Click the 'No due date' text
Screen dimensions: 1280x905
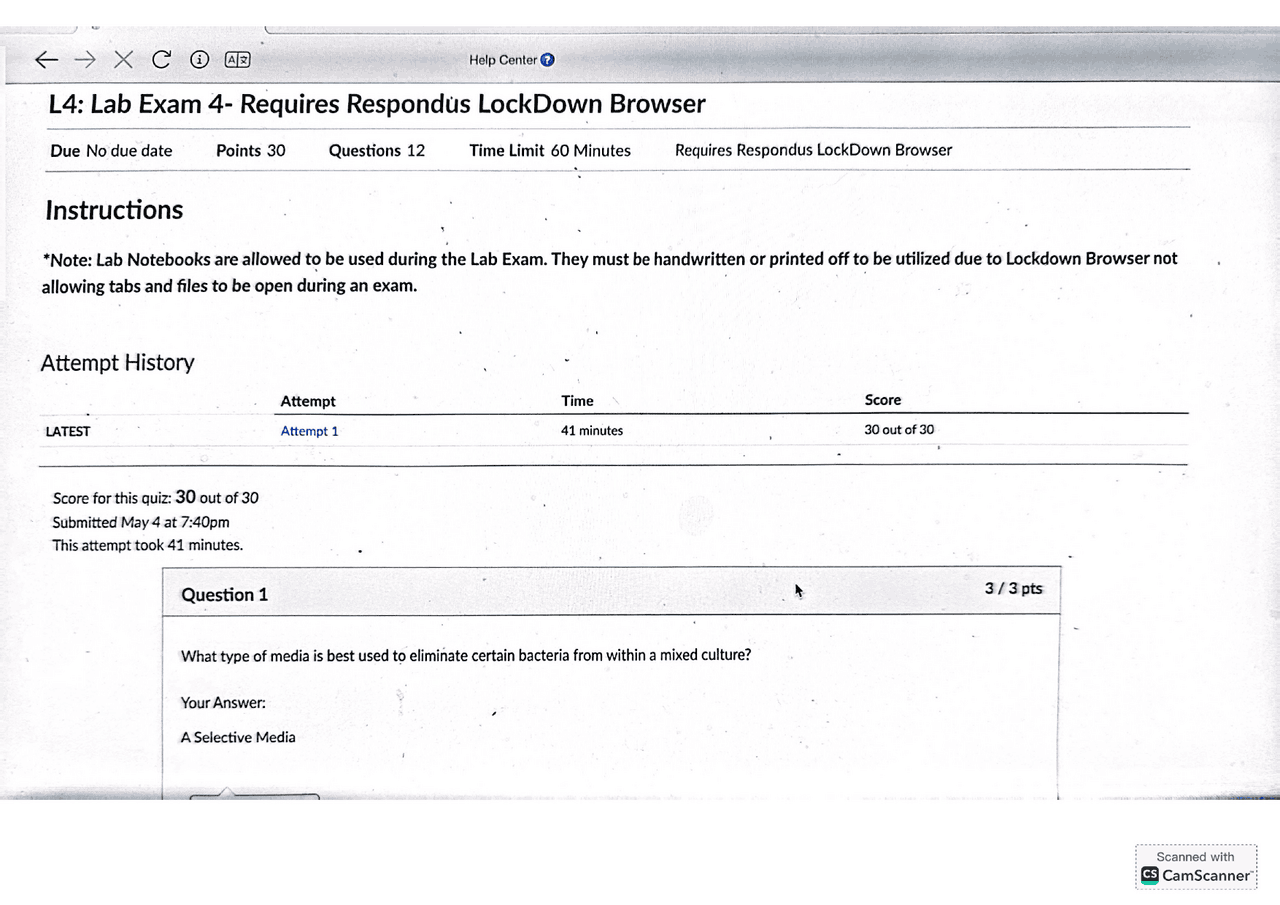pyautogui.click(x=129, y=151)
